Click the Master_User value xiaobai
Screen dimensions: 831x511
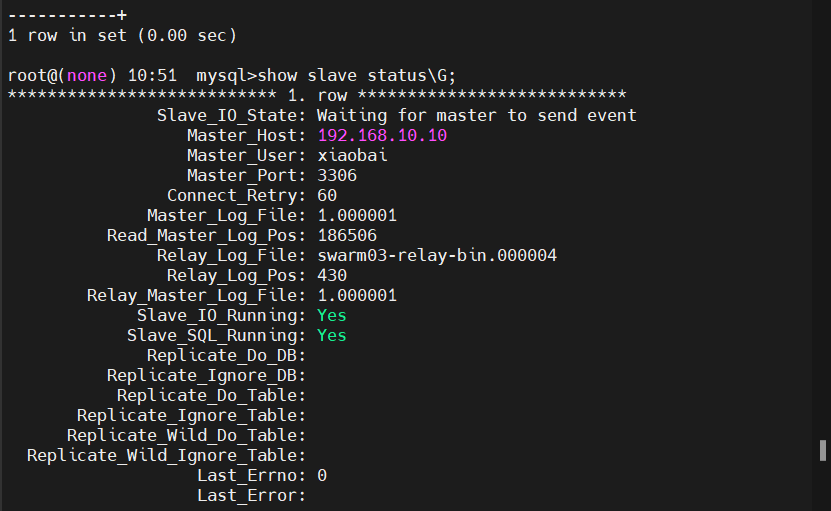(x=352, y=155)
